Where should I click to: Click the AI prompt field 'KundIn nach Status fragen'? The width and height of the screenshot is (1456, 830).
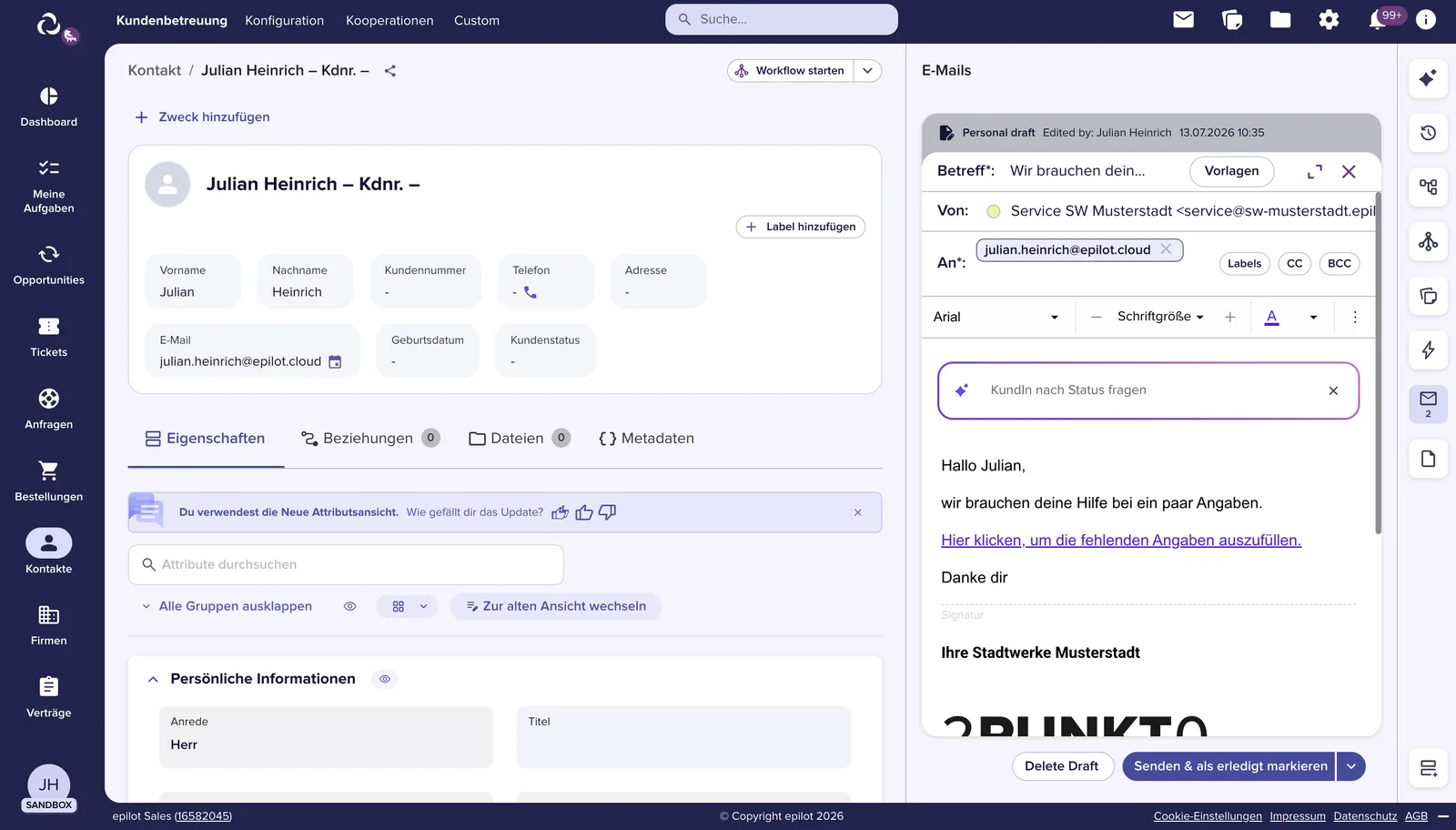1148,390
